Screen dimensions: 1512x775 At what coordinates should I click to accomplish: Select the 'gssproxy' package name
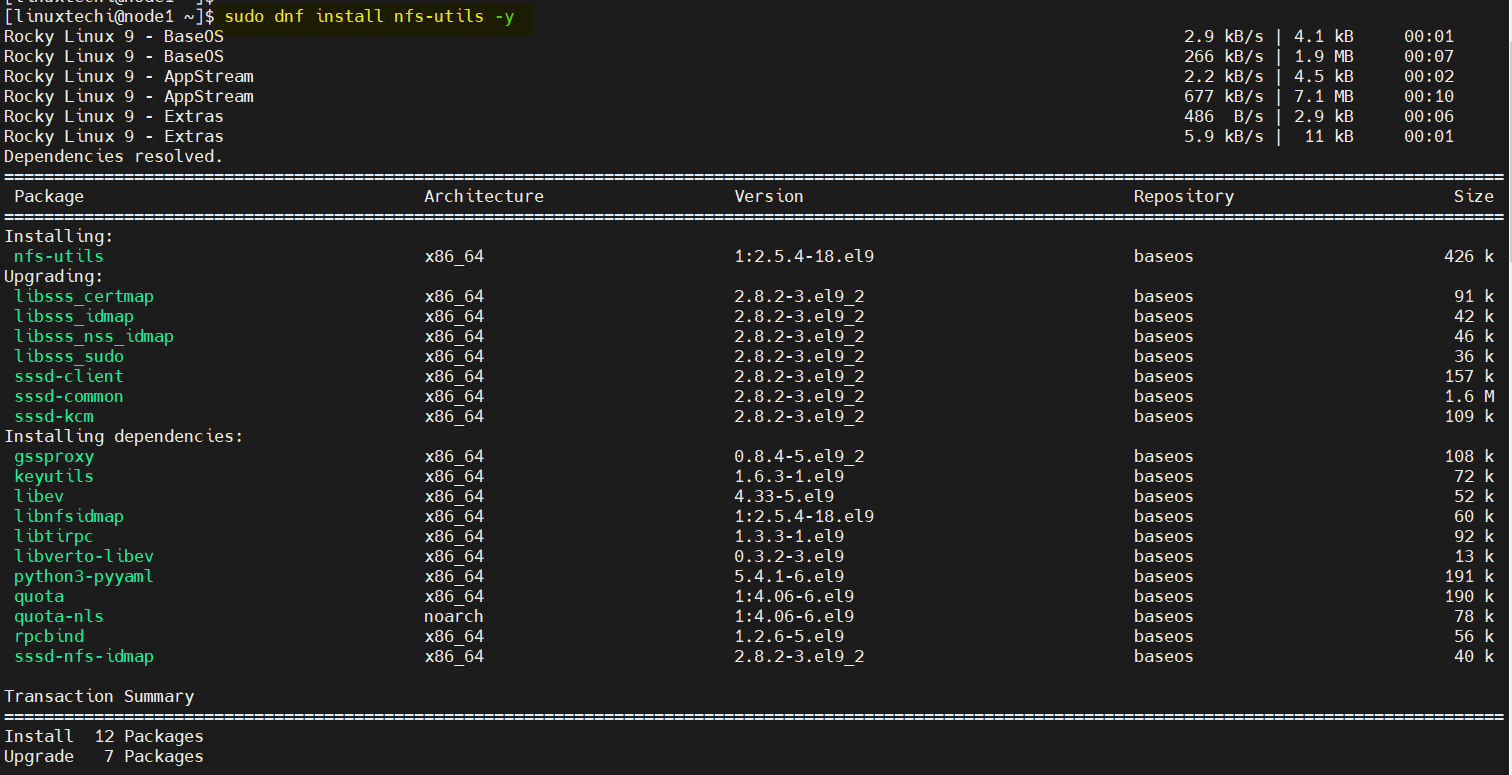[x=54, y=457]
